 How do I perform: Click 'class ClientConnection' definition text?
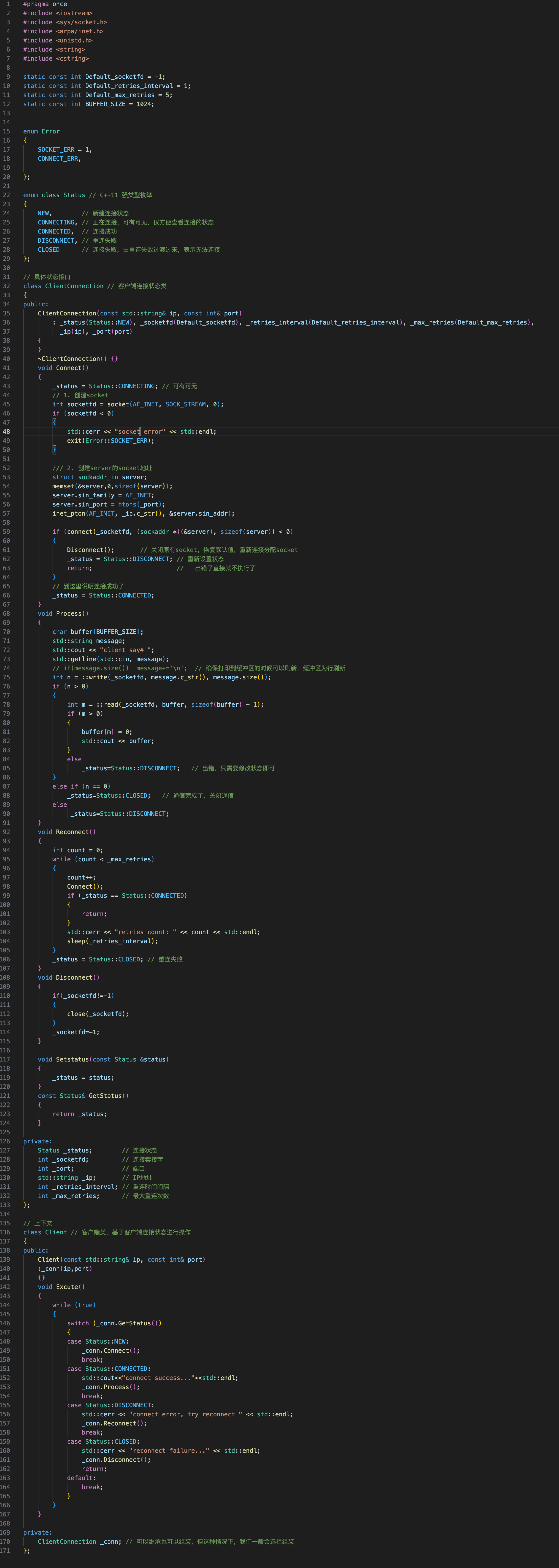pyautogui.click(x=63, y=286)
